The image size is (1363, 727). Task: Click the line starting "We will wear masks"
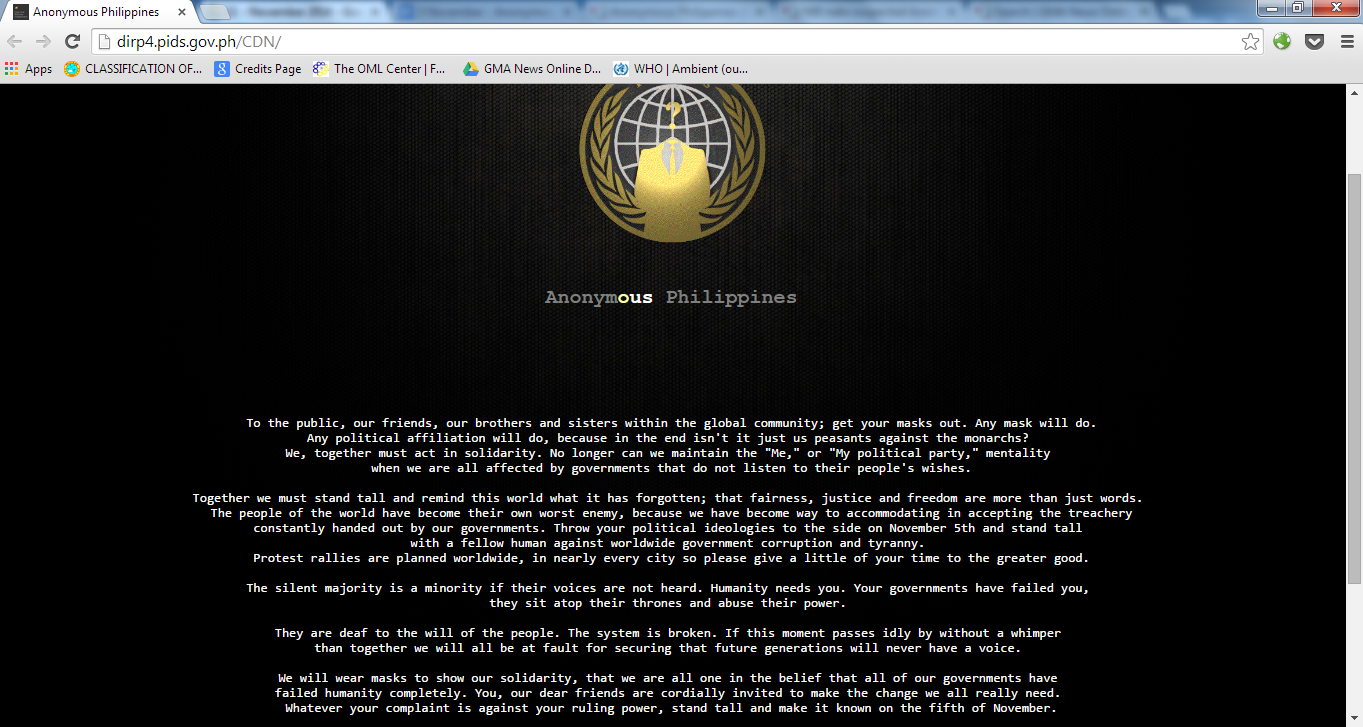pos(668,678)
